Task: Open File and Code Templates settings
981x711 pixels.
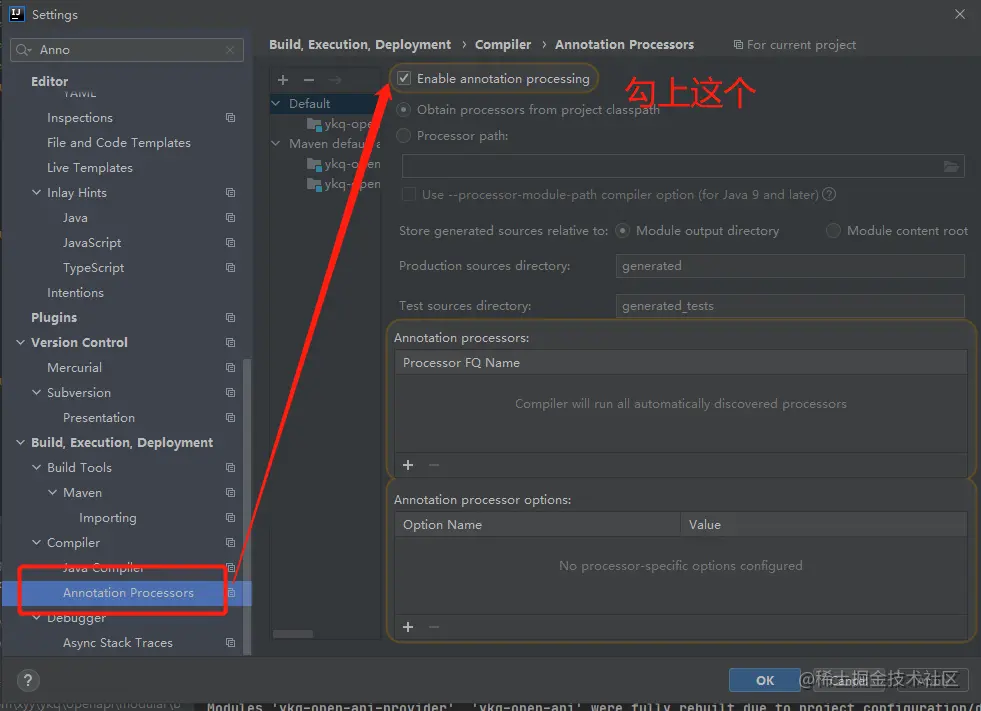Action: (x=119, y=143)
